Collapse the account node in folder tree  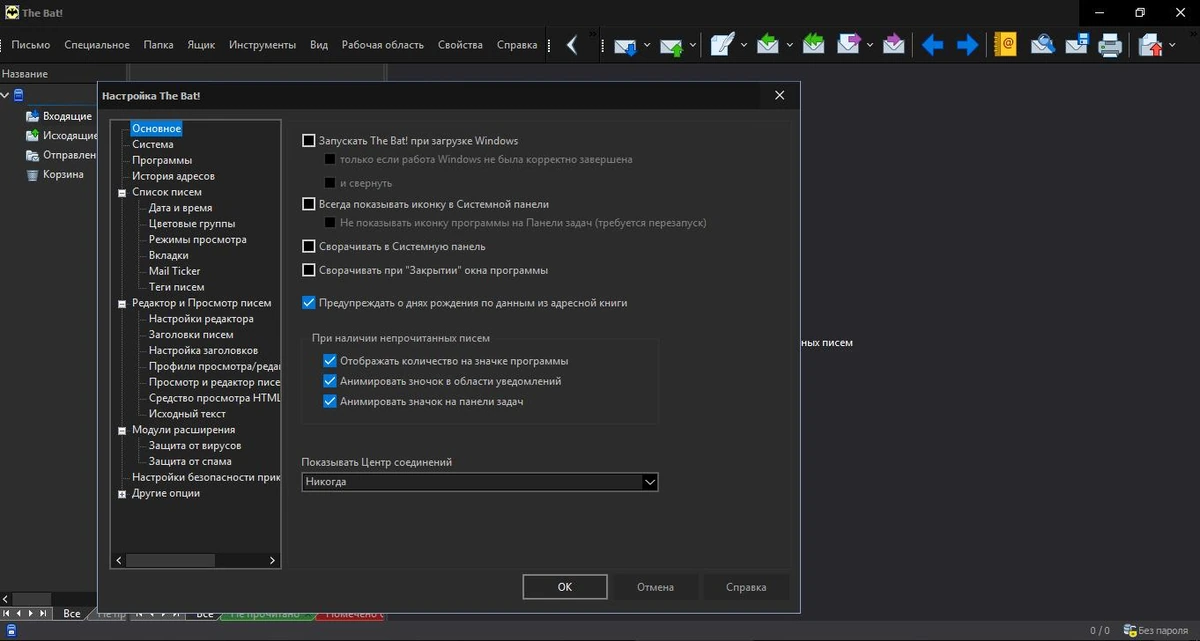pyautogui.click(x=5, y=95)
